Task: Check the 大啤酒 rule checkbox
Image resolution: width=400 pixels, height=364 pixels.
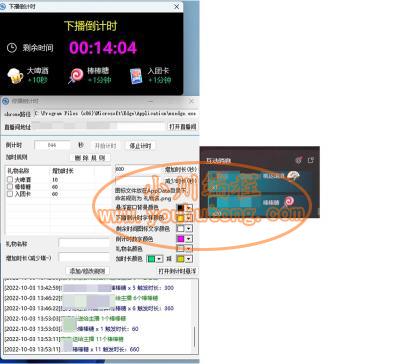Action: tap(10, 179)
